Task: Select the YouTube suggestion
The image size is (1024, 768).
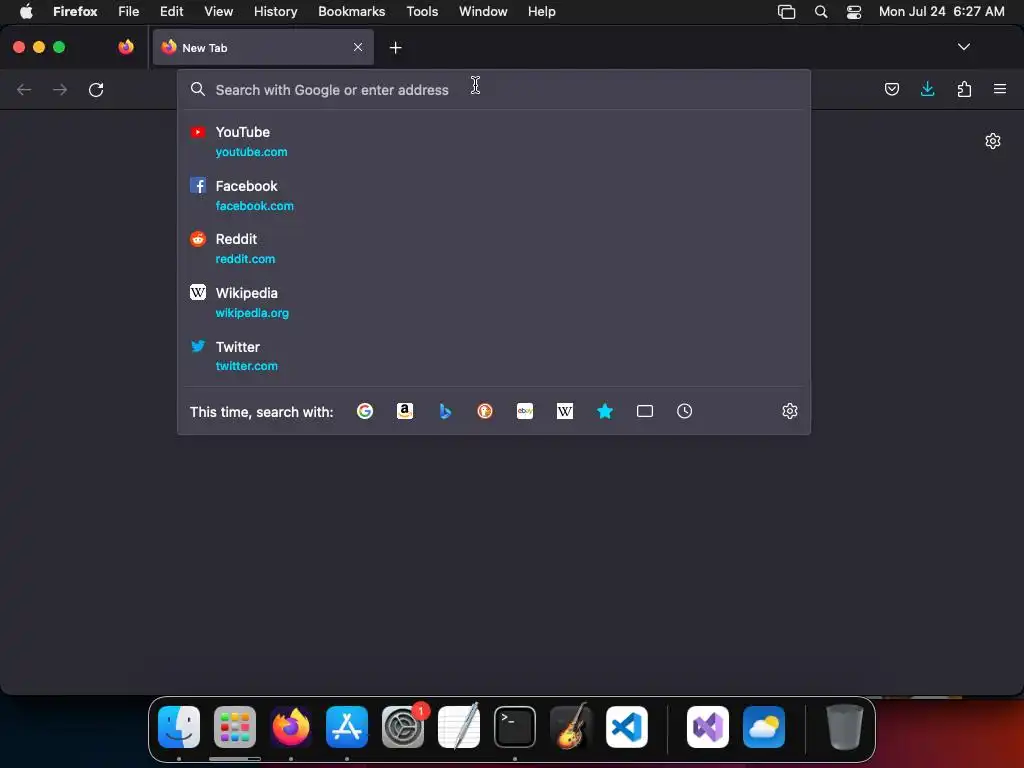Action: pyautogui.click(x=494, y=141)
